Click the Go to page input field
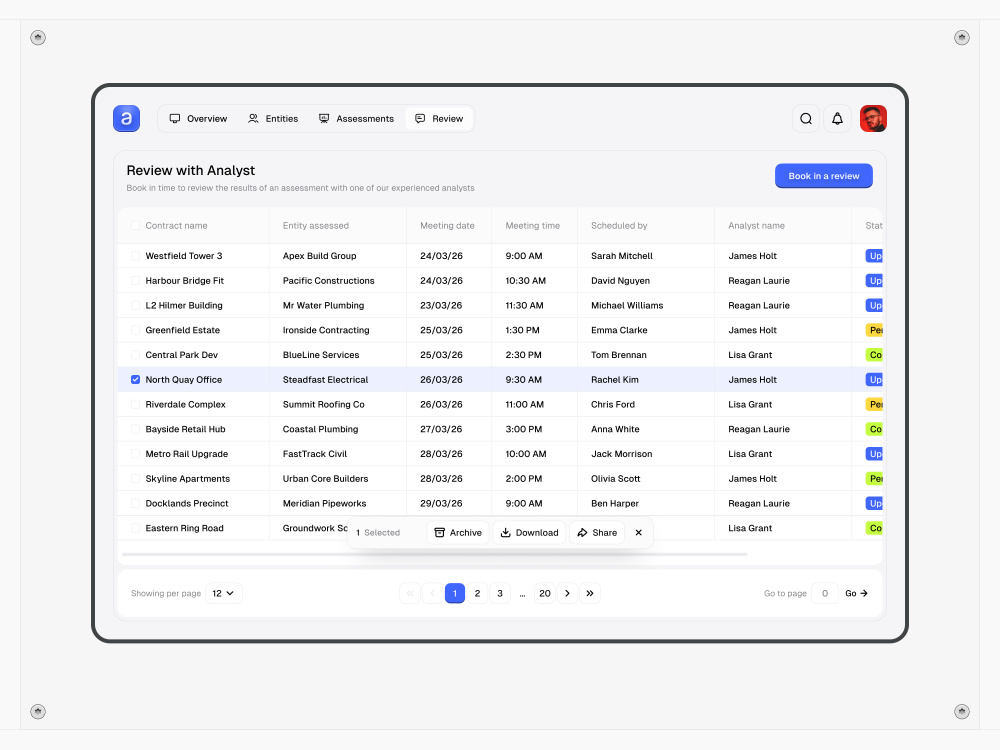The width and height of the screenshot is (1000, 750). [x=825, y=593]
